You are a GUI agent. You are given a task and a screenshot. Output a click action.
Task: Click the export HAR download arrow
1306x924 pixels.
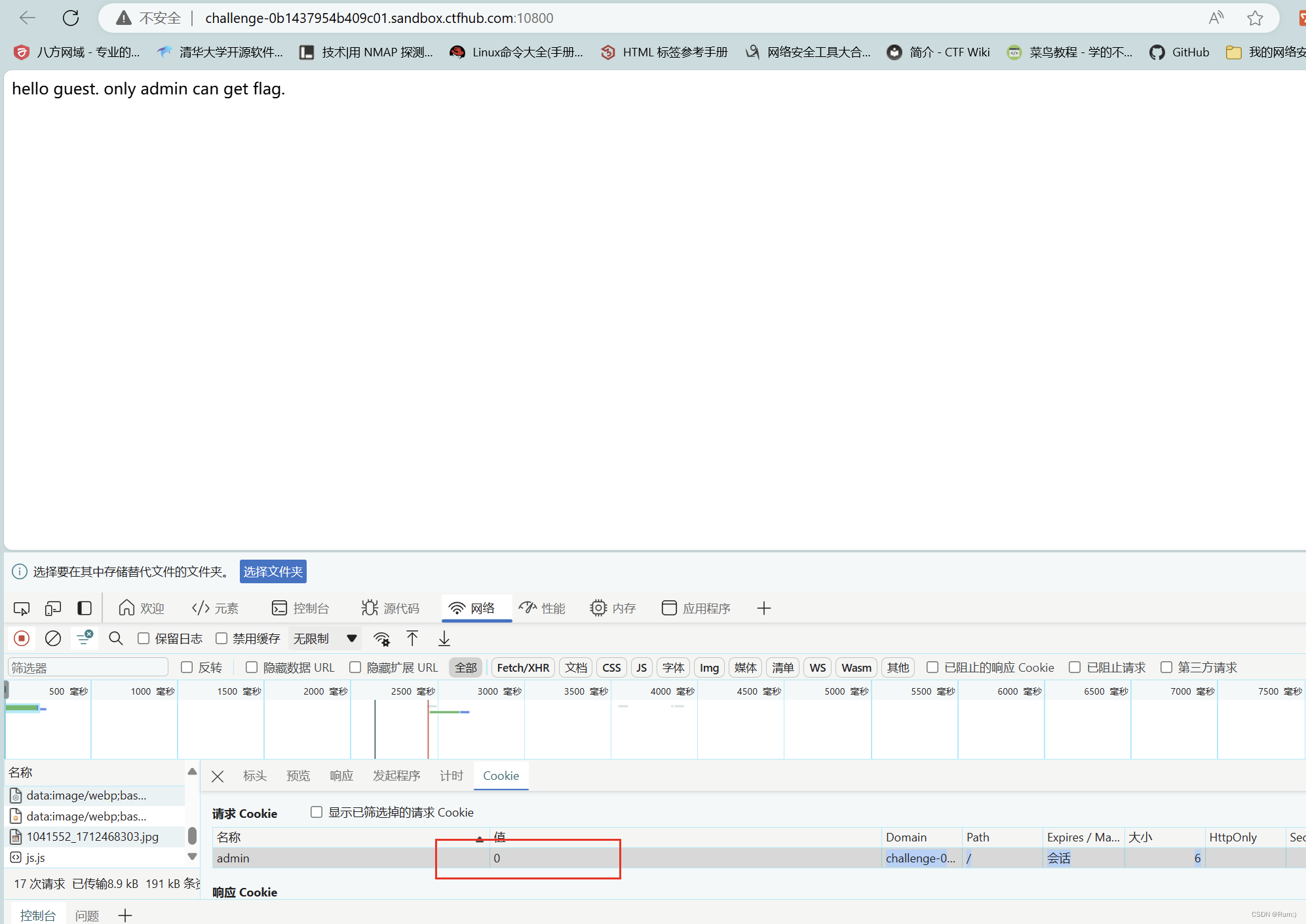(x=444, y=638)
